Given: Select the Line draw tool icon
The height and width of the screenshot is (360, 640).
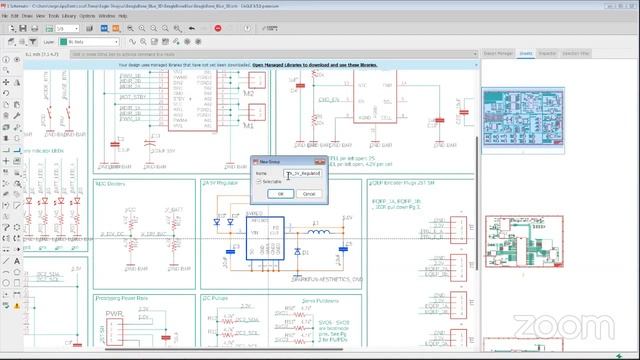Looking at the screenshot, I should (6, 260).
